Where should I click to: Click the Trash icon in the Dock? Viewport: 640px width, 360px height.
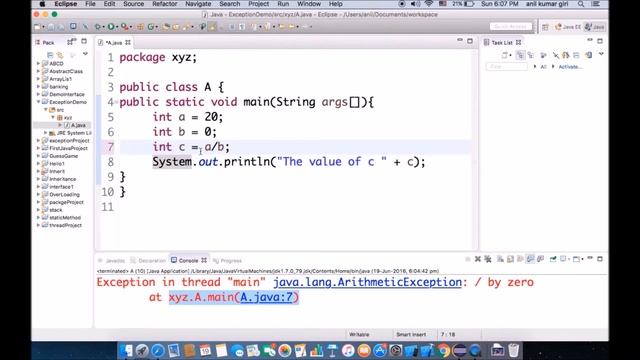pos(513,350)
